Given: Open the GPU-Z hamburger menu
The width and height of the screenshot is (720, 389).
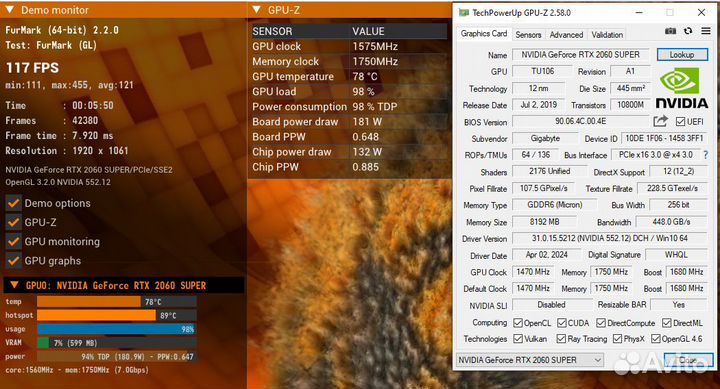Looking at the screenshot, I should (x=706, y=31).
